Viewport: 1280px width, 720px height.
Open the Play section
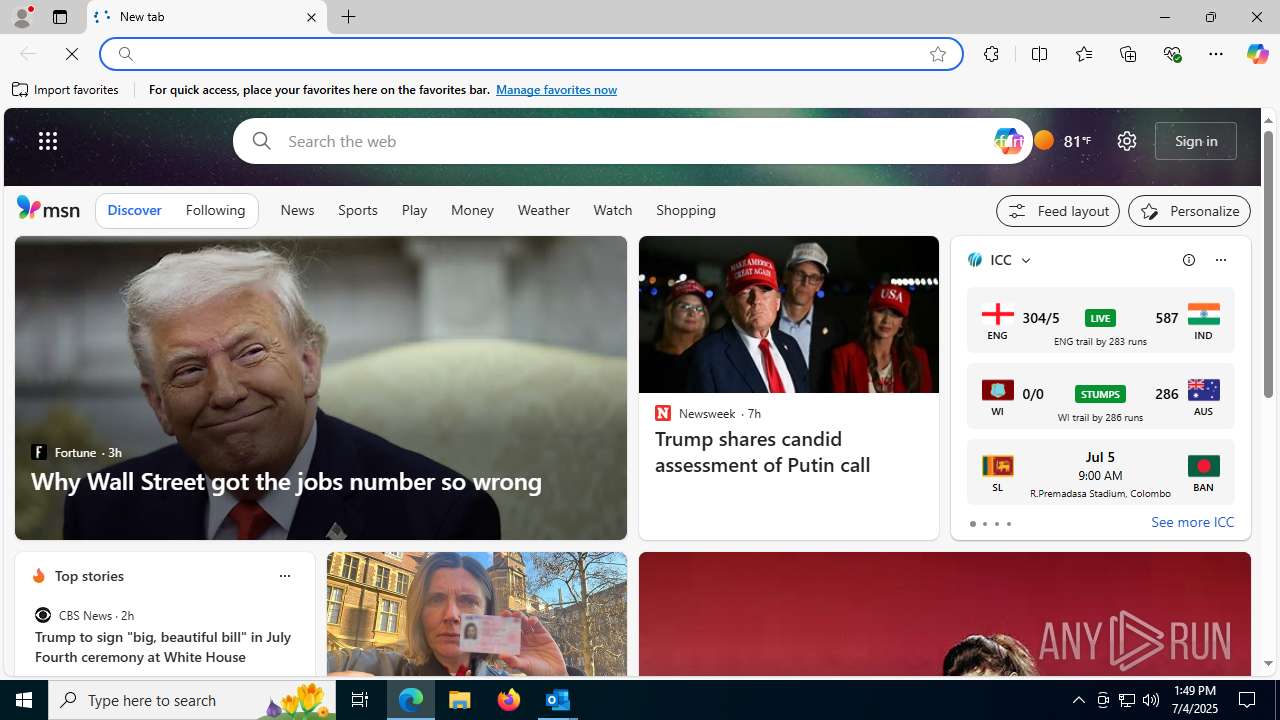point(414,210)
